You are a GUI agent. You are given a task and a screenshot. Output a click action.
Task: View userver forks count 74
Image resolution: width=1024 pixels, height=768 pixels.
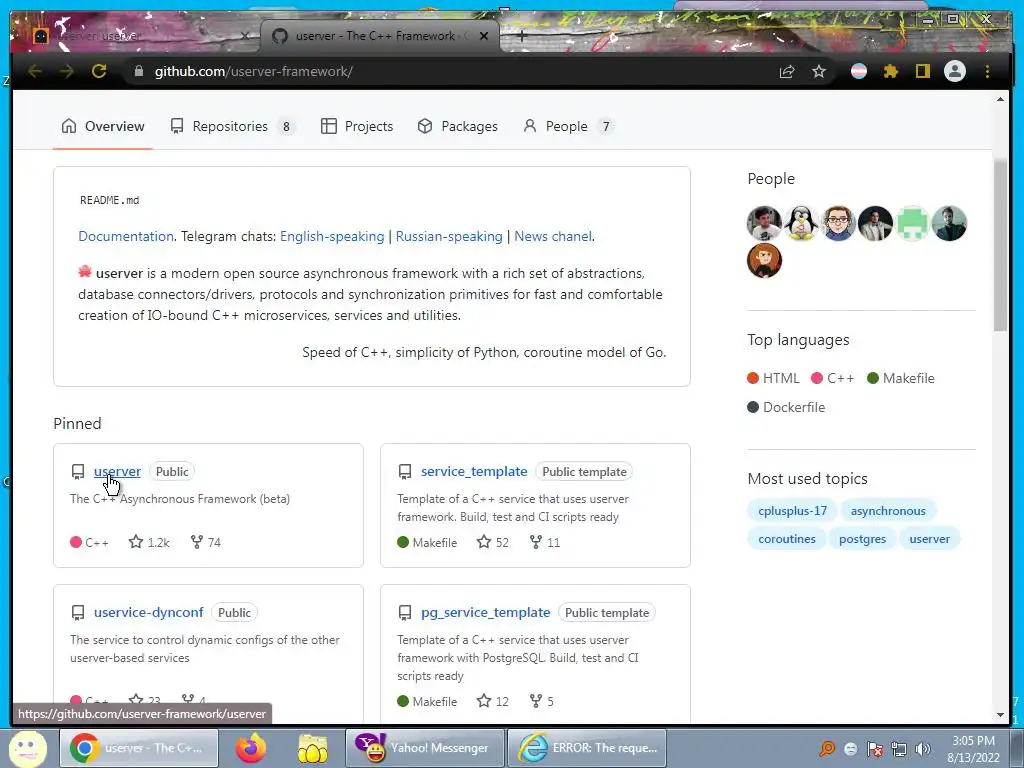[206, 542]
